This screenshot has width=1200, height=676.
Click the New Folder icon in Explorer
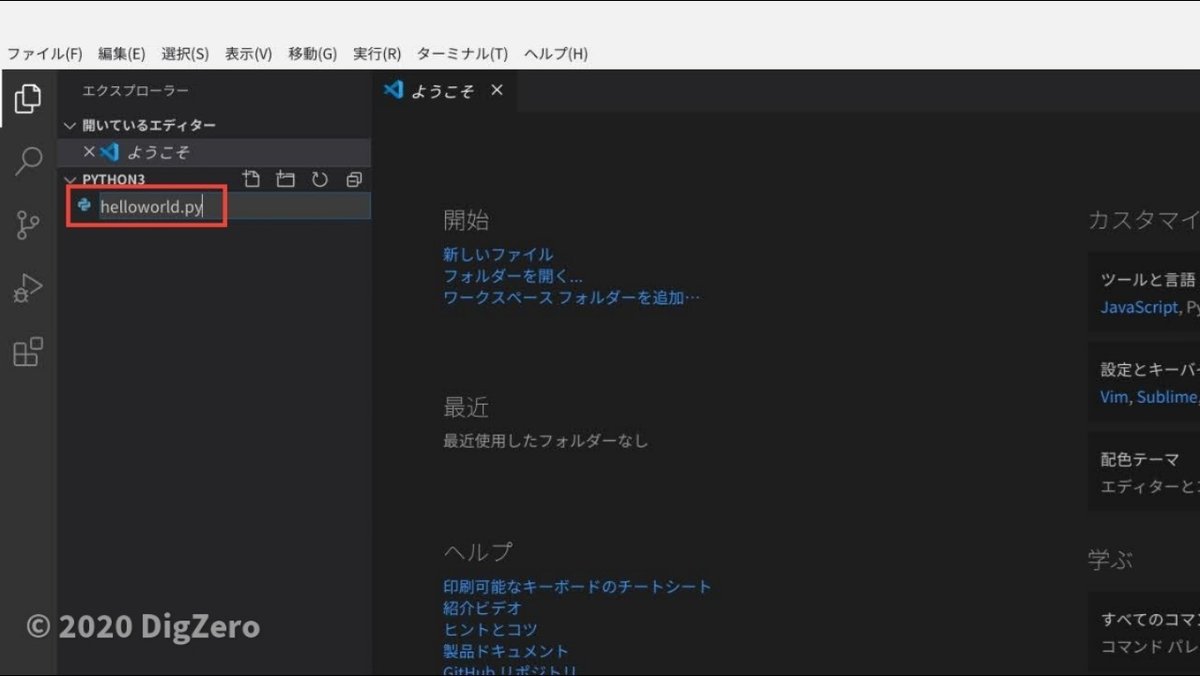point(285,180)
